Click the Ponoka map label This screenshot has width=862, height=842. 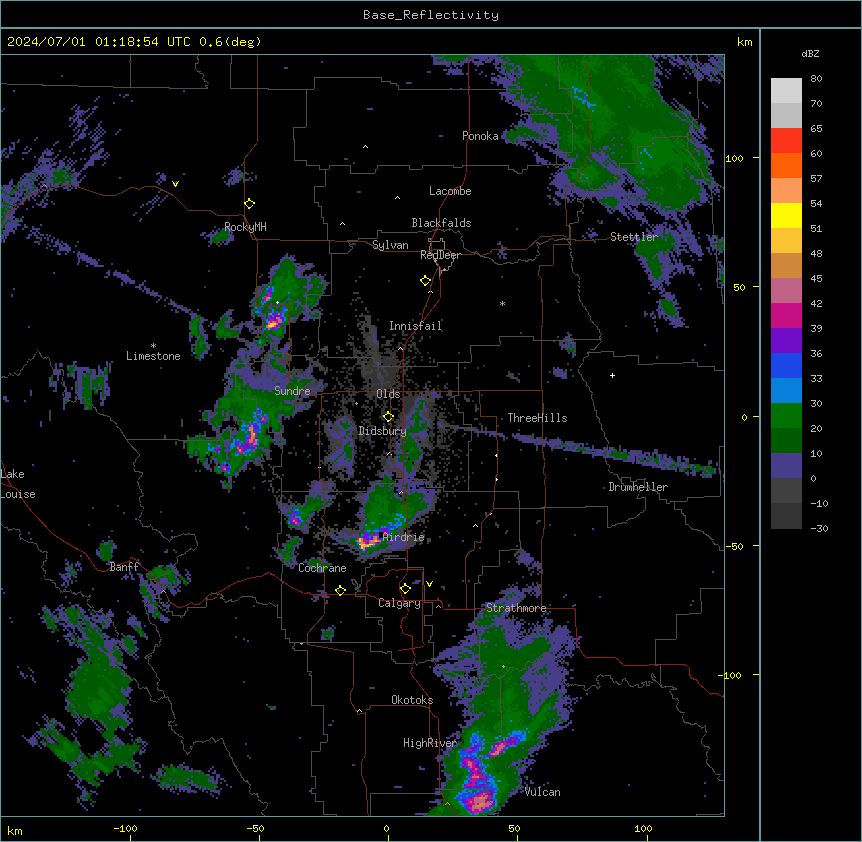480,136
